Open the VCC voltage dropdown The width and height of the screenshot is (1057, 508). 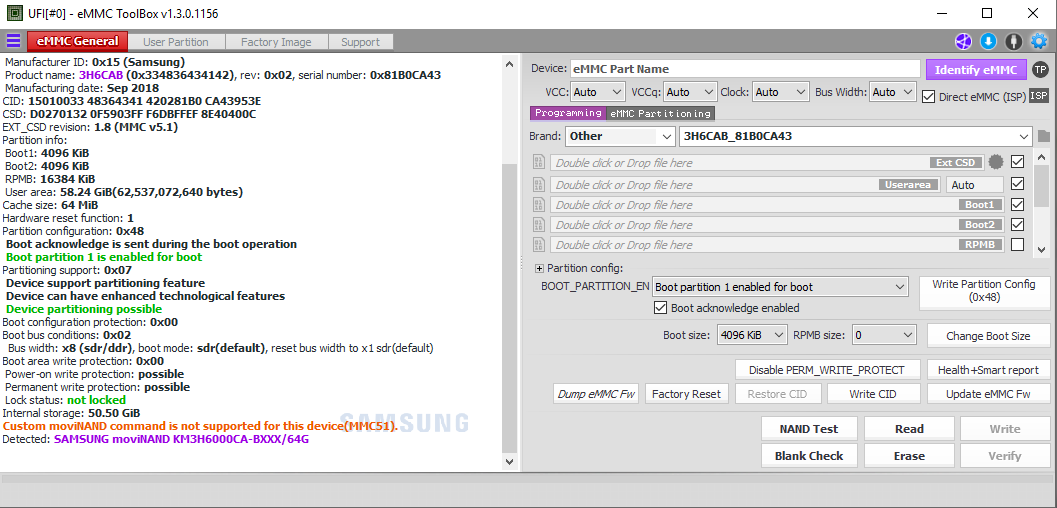pos(598,92)
